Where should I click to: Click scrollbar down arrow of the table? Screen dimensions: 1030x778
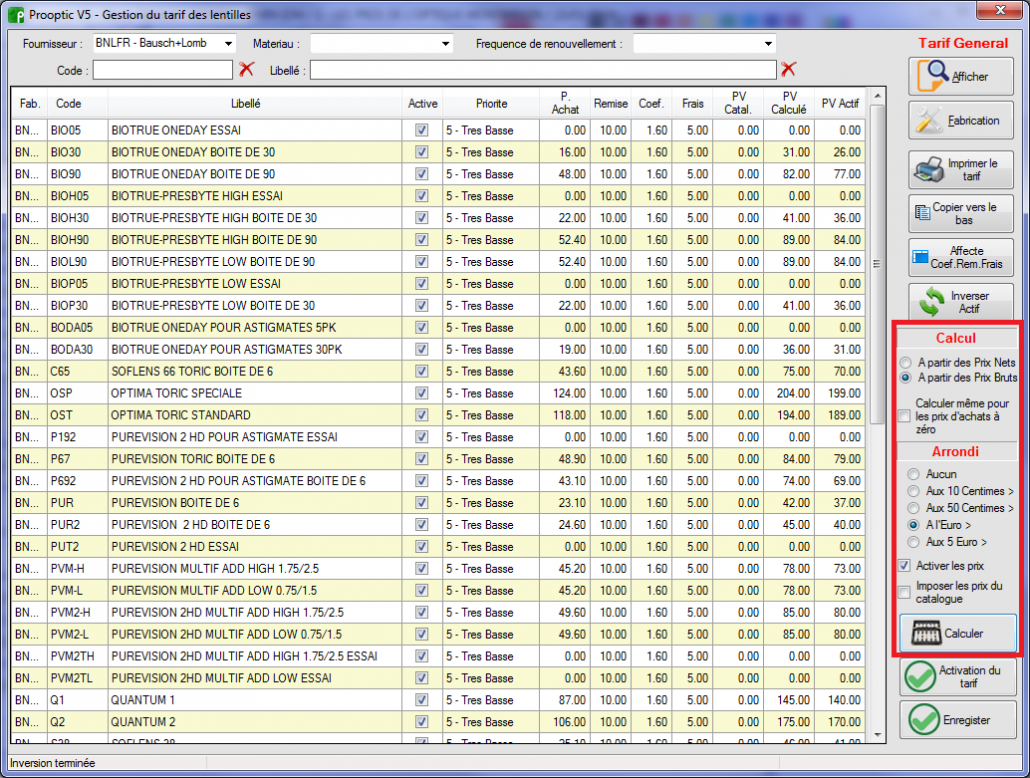point(877,735)
